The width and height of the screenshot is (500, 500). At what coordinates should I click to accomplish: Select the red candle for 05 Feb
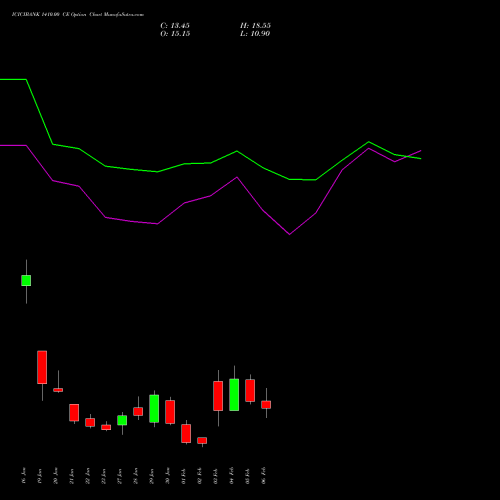250,390
